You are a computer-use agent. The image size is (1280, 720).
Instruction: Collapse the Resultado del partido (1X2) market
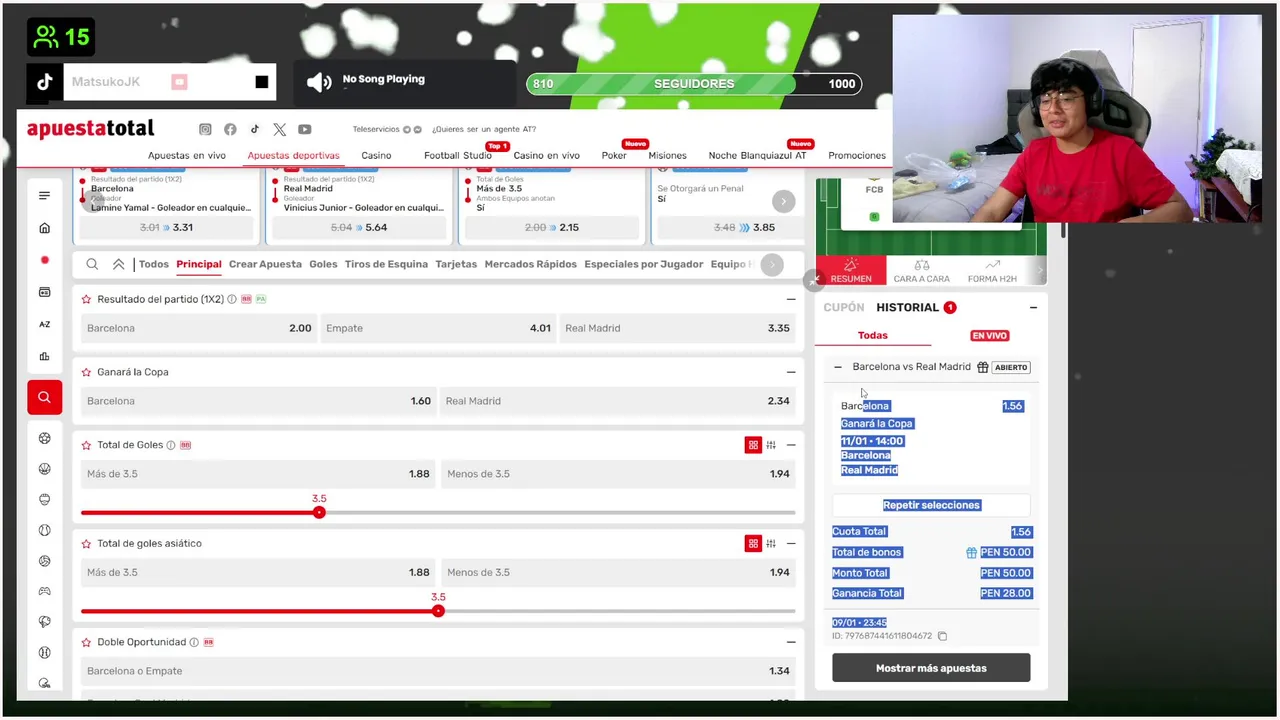point(791,299)
